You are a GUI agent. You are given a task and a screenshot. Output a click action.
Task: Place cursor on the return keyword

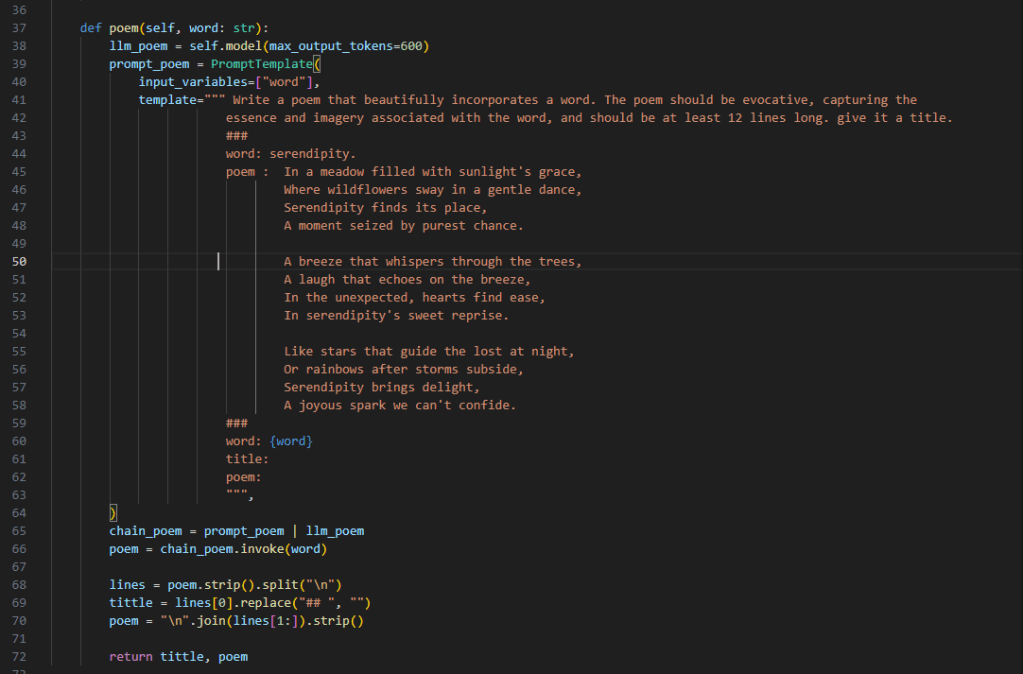(131, 657)
